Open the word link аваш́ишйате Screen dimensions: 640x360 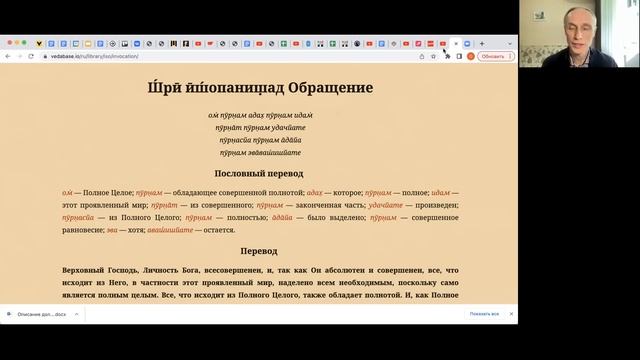click(x=170, y=230)
